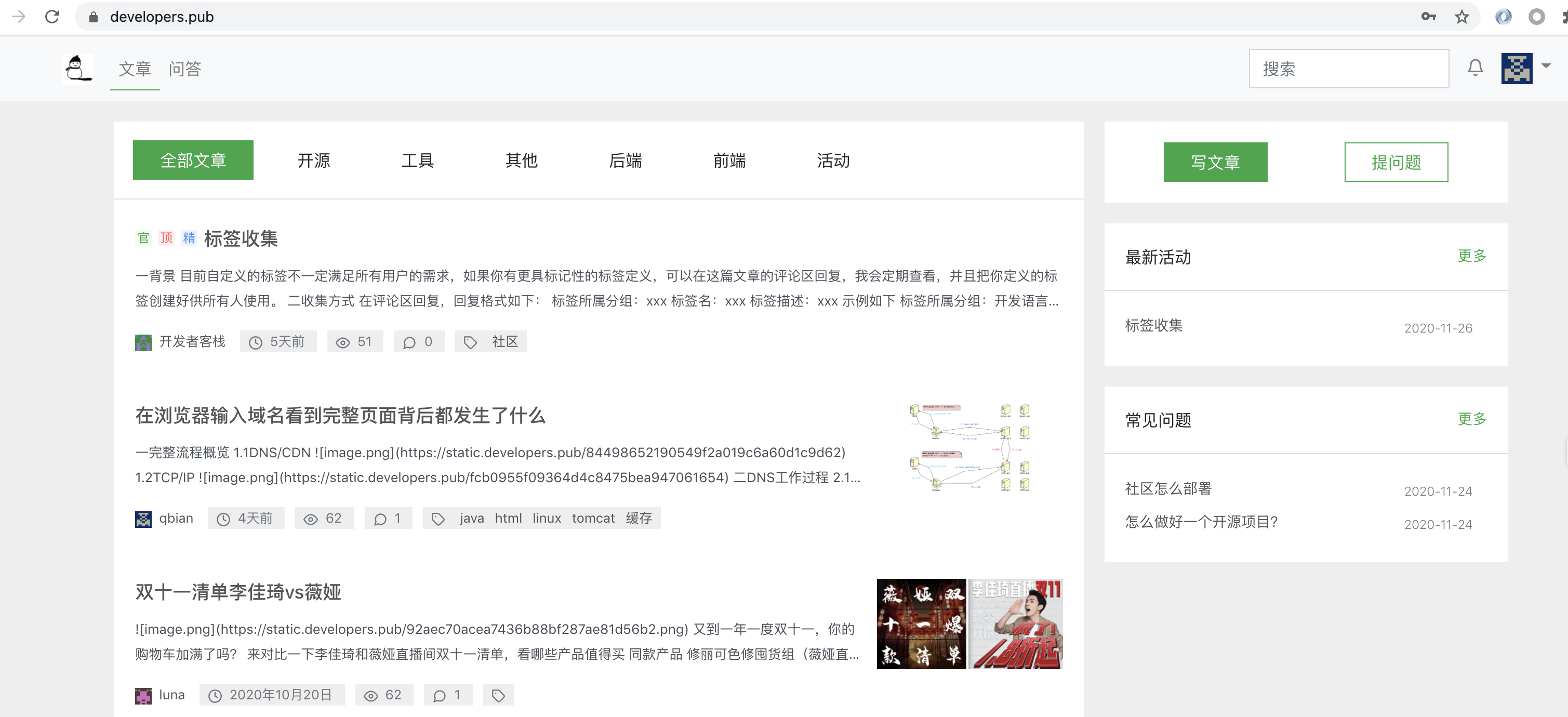Click the 精 badge on 标签收集
The width and height of the screenshot is (1568, 717).
[189, 238]
